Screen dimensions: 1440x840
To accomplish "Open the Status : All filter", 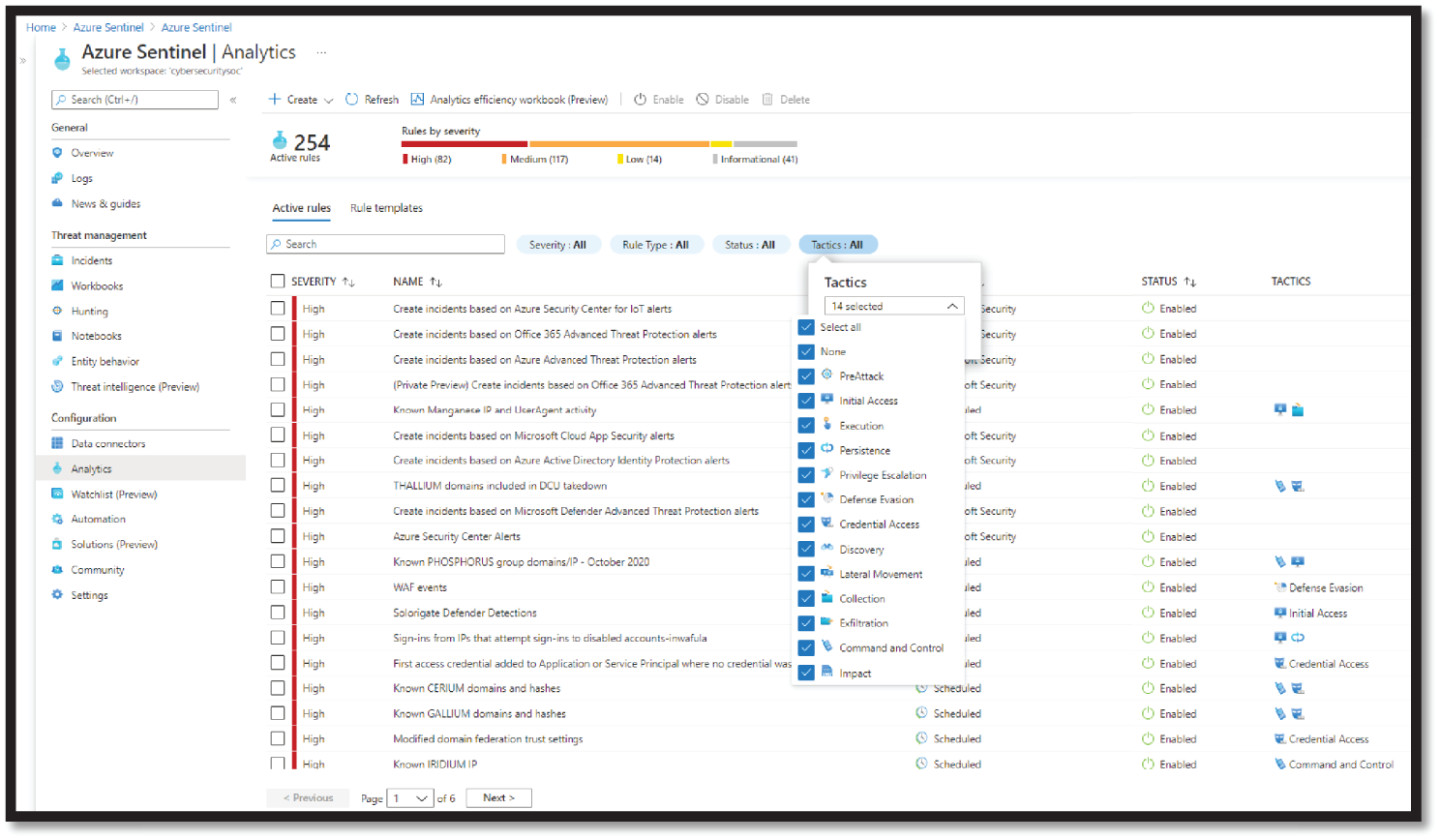I will pyautogui.click(x=750, y=245).
